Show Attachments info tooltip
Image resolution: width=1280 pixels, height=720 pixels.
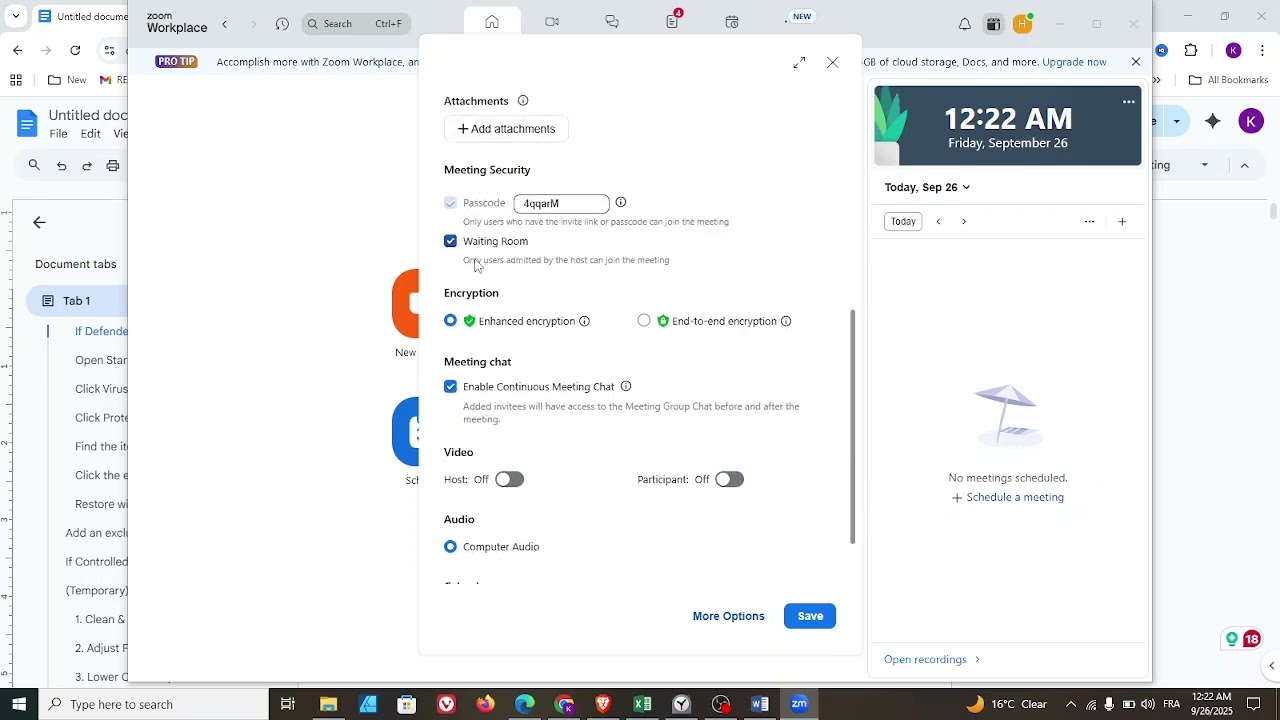coord(523,101)
